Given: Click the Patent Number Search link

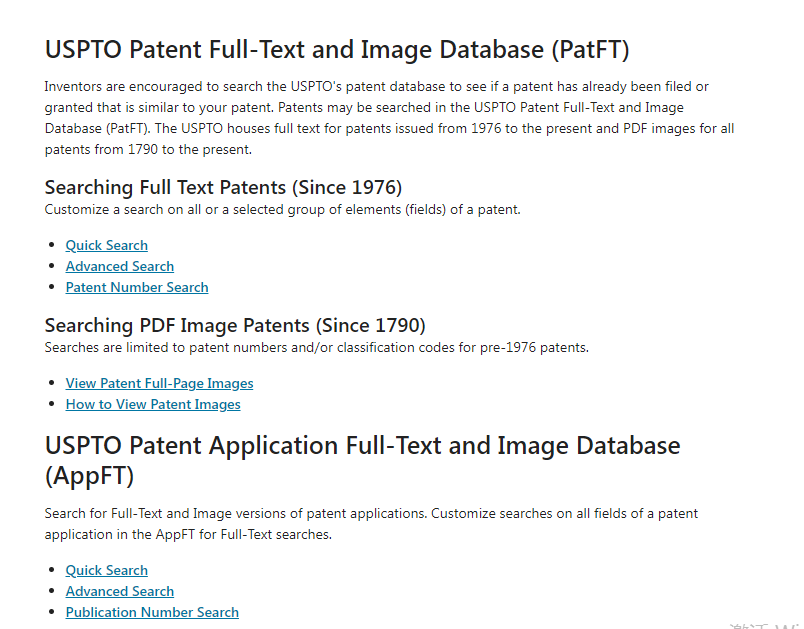Looking at the screenshot, I should pos(137,287).
